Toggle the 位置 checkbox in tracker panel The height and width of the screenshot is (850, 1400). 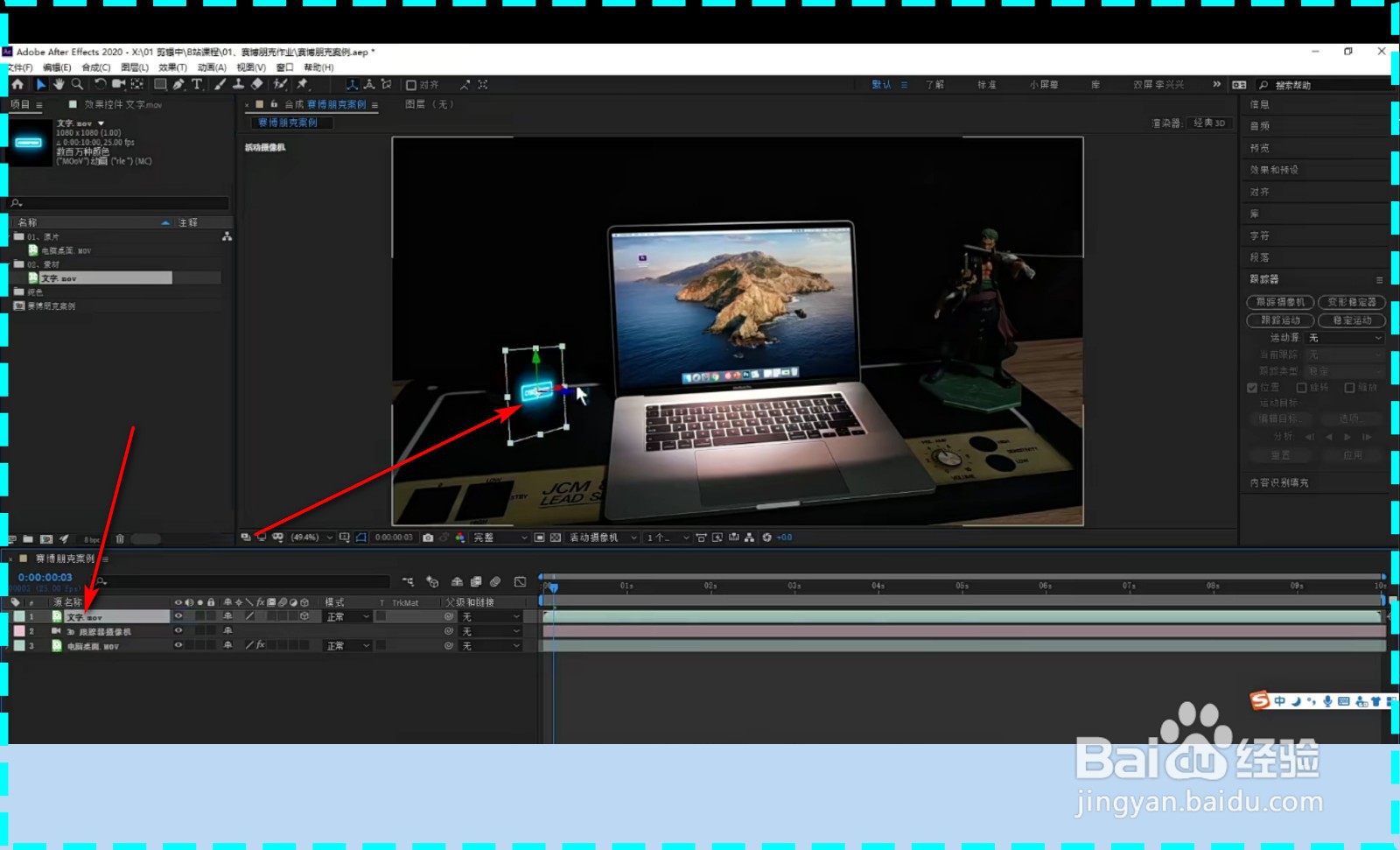1252,387
